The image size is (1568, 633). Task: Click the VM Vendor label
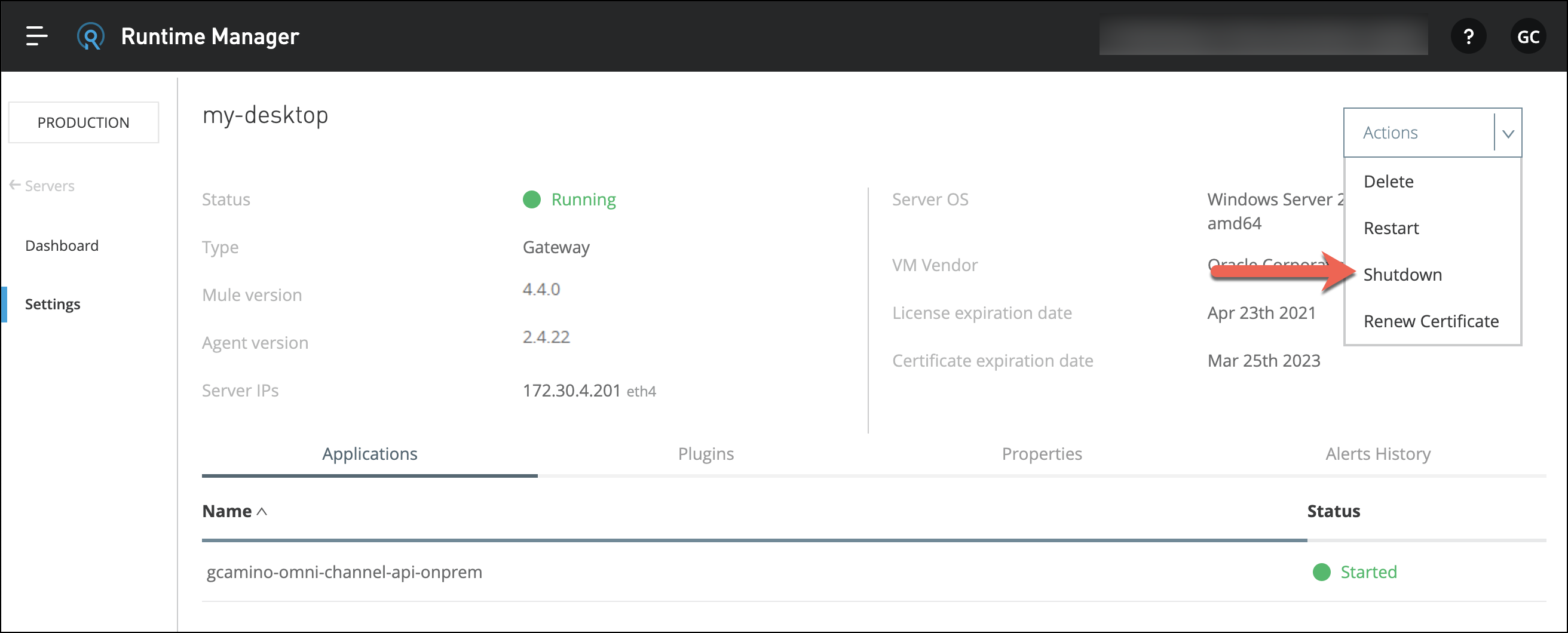pyautogui.click(x=935, y=265)
